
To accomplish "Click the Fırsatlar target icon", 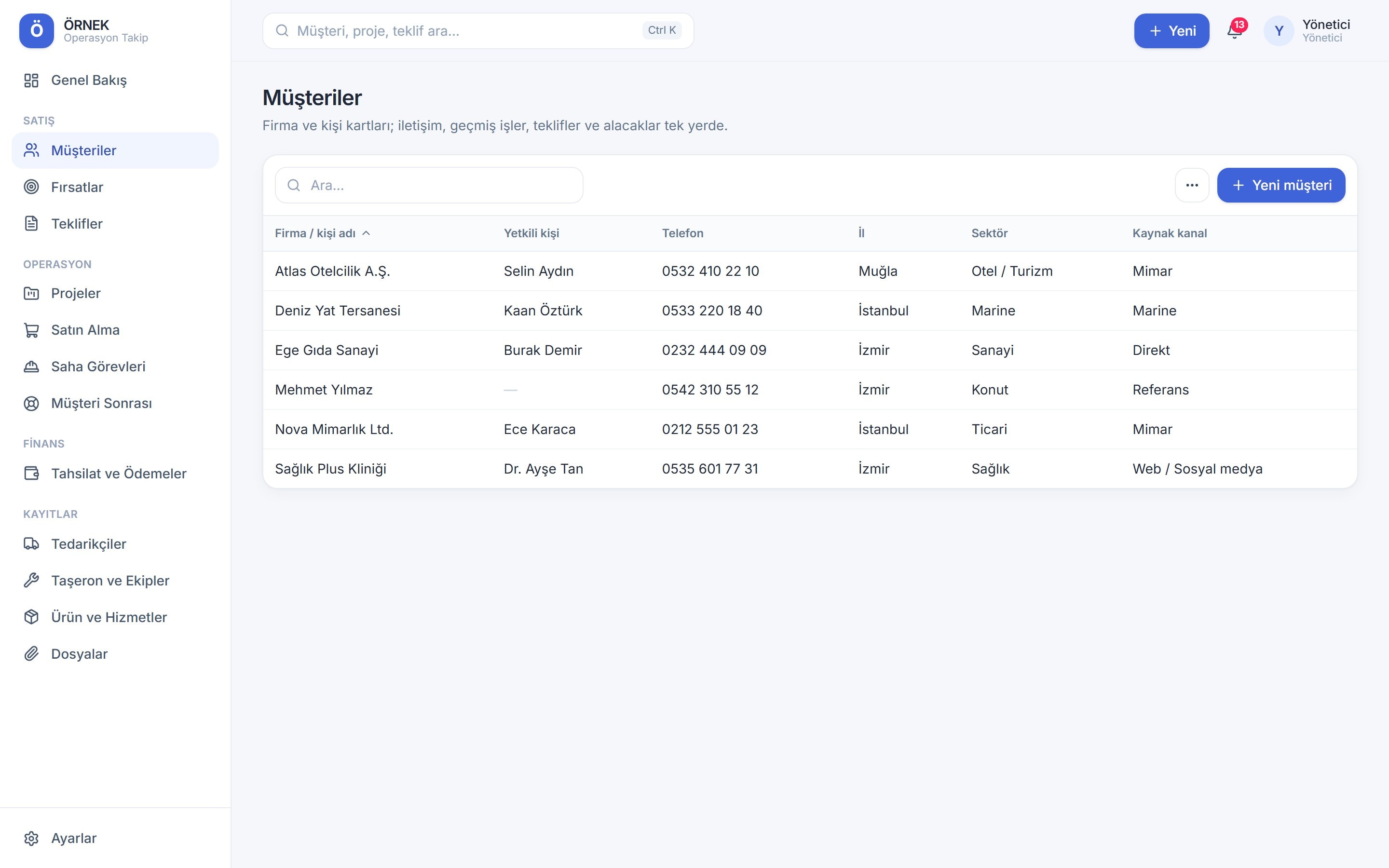I will 31,187.
